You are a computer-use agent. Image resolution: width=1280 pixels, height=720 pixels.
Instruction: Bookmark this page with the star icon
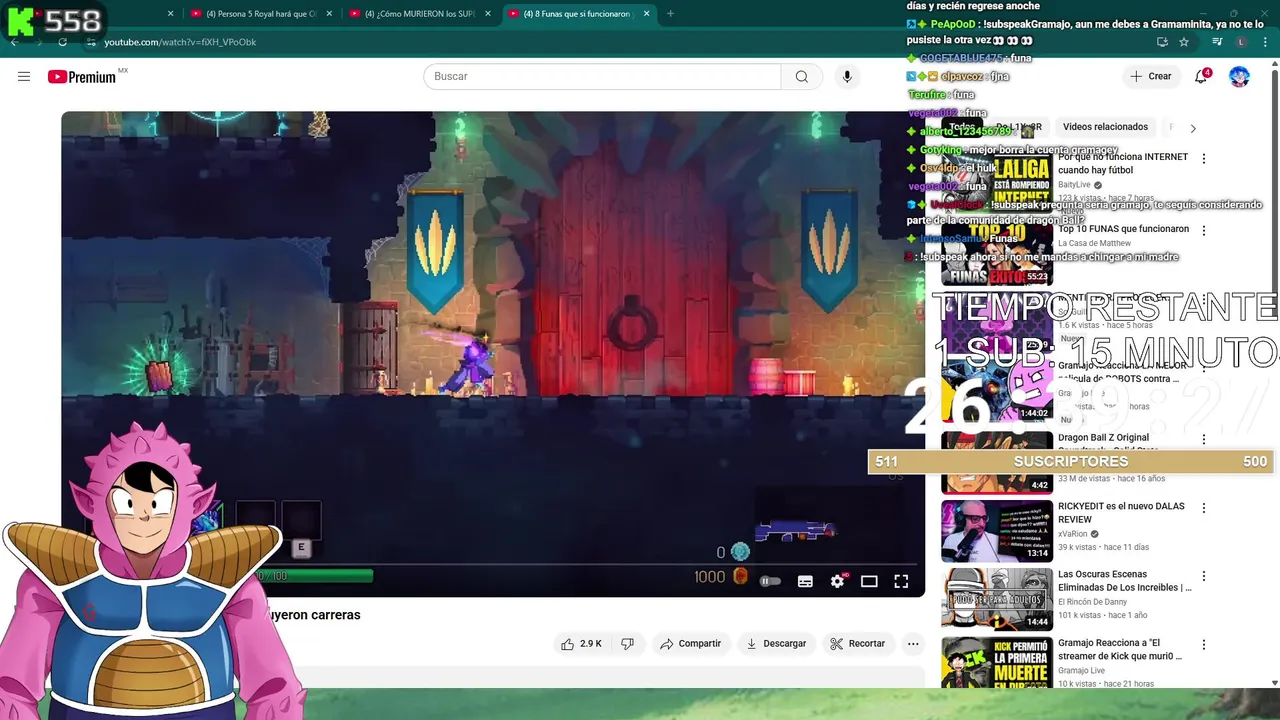[1184, 42]
